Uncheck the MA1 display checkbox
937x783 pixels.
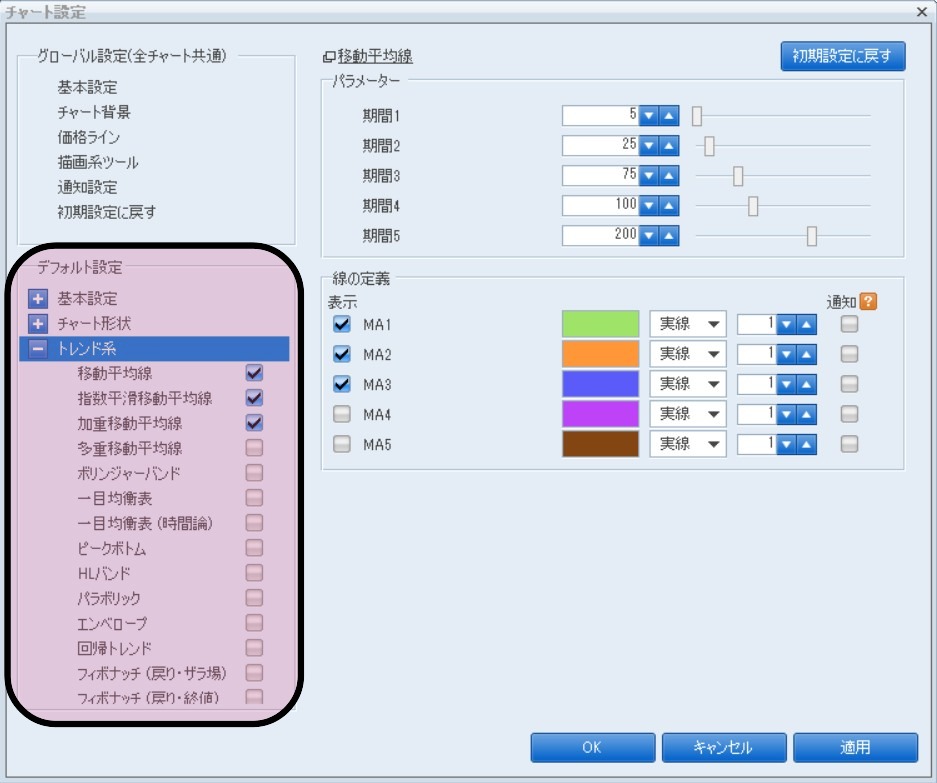pyautogui.click(x=342, y=324)
